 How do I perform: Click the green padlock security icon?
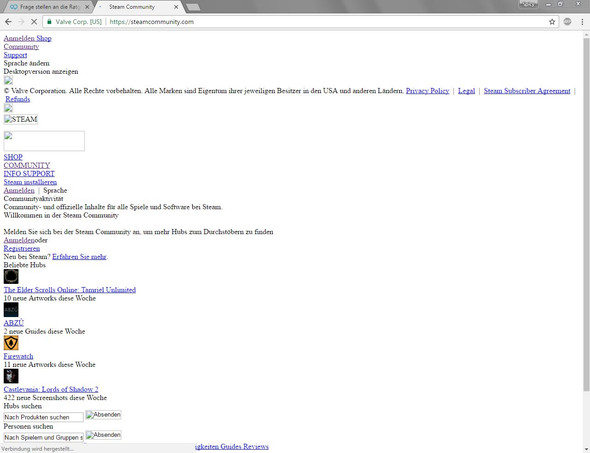[x=49, y=22]
